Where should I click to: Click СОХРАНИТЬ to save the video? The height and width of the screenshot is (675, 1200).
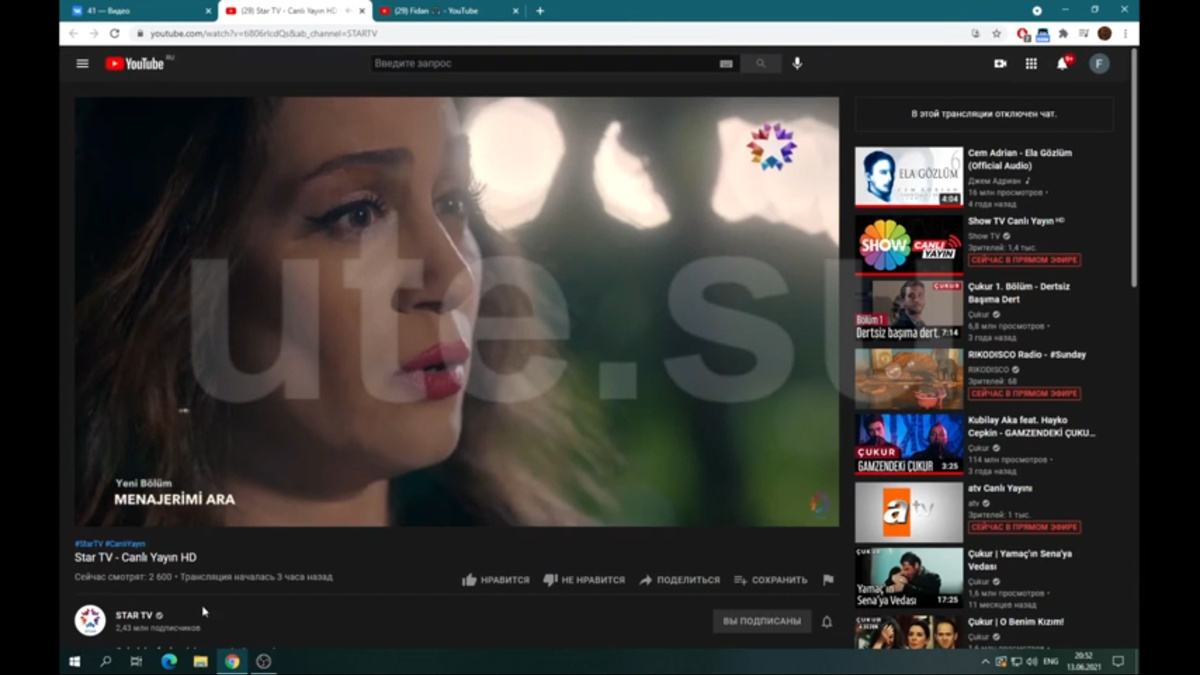pyautogui.click(x=770, y=580)
